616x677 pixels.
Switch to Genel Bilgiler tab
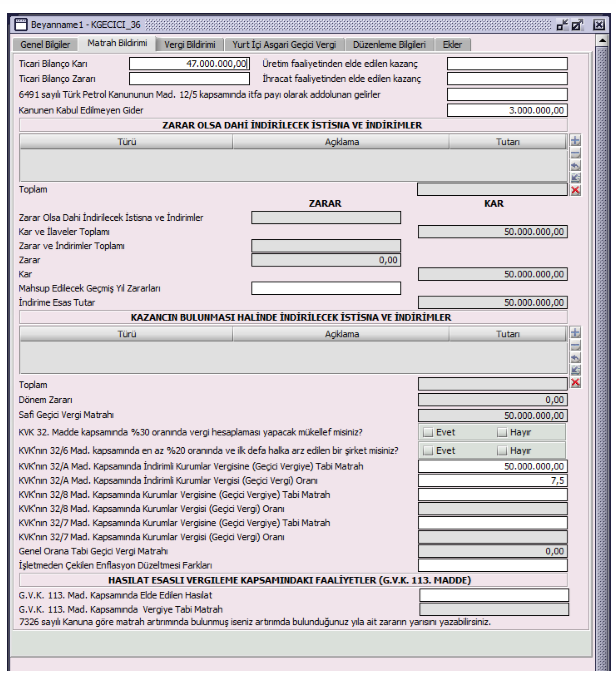tap(45, 44)
